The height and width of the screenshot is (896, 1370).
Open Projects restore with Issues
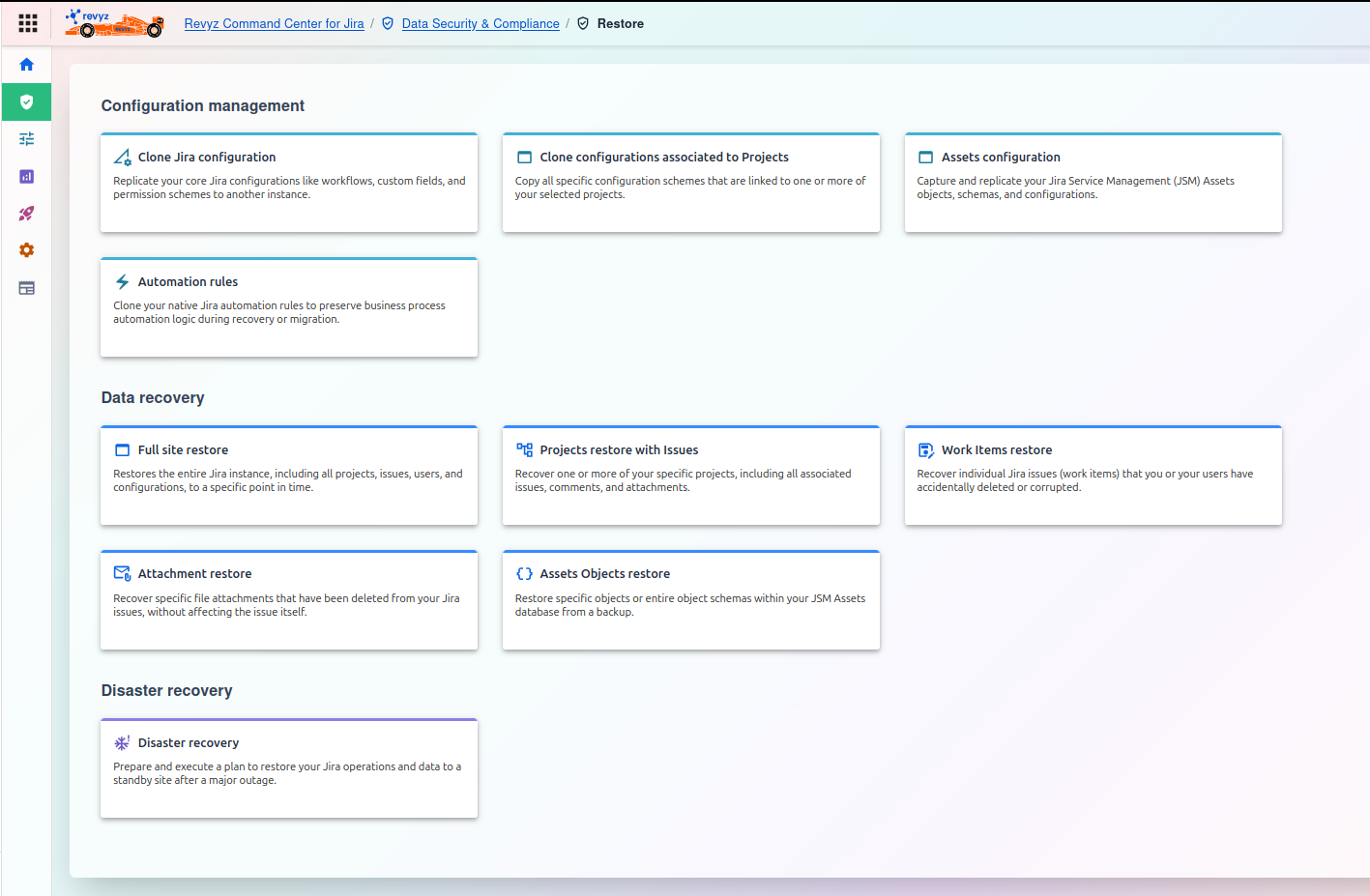(x=691, y=476)
